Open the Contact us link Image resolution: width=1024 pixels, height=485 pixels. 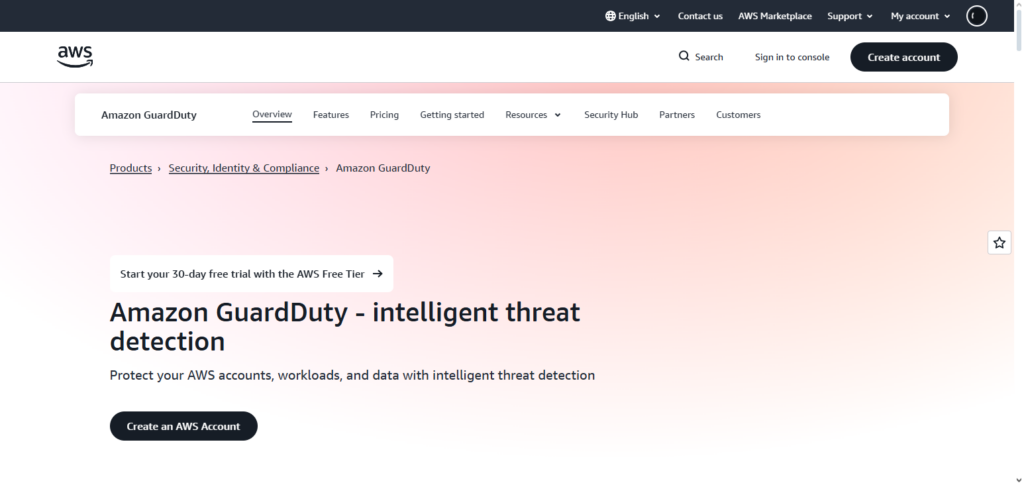pyautogui.click(x=700, y=16)
